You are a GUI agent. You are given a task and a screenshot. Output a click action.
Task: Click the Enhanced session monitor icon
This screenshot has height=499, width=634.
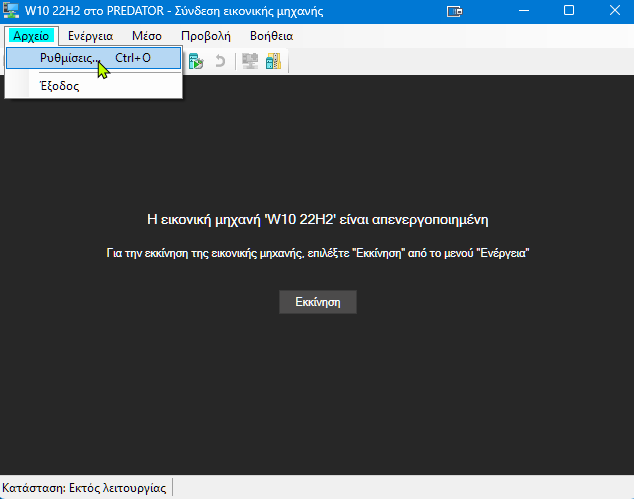coord(250,61)
